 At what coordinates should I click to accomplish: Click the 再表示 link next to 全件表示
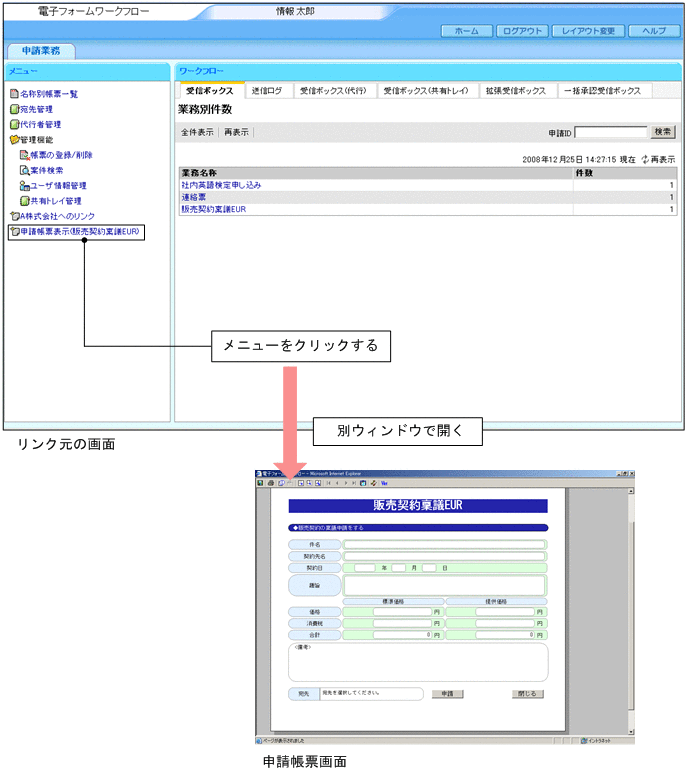click(x=237, y=132)
